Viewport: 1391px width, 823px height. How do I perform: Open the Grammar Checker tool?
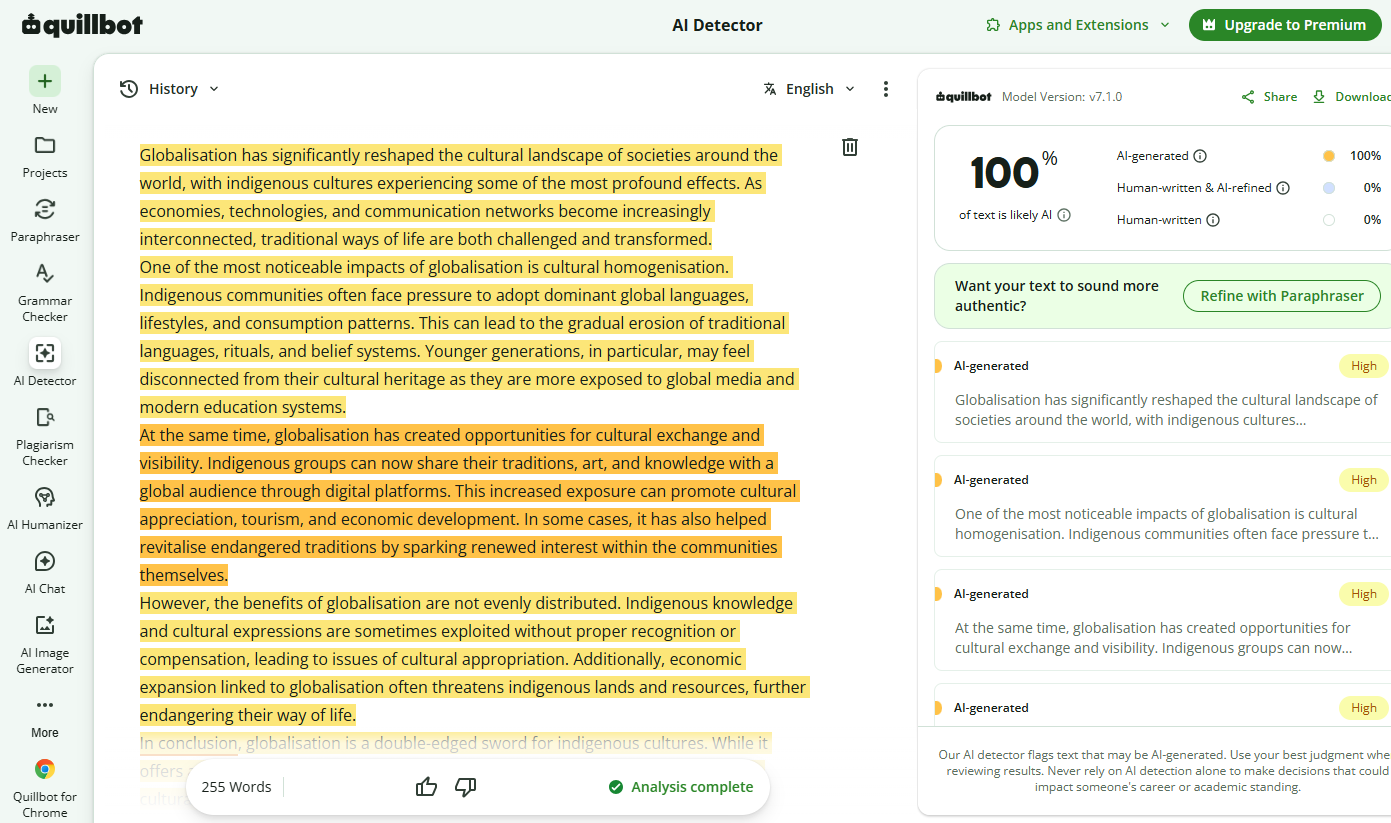pyautogui.click(x=45, y=291)
